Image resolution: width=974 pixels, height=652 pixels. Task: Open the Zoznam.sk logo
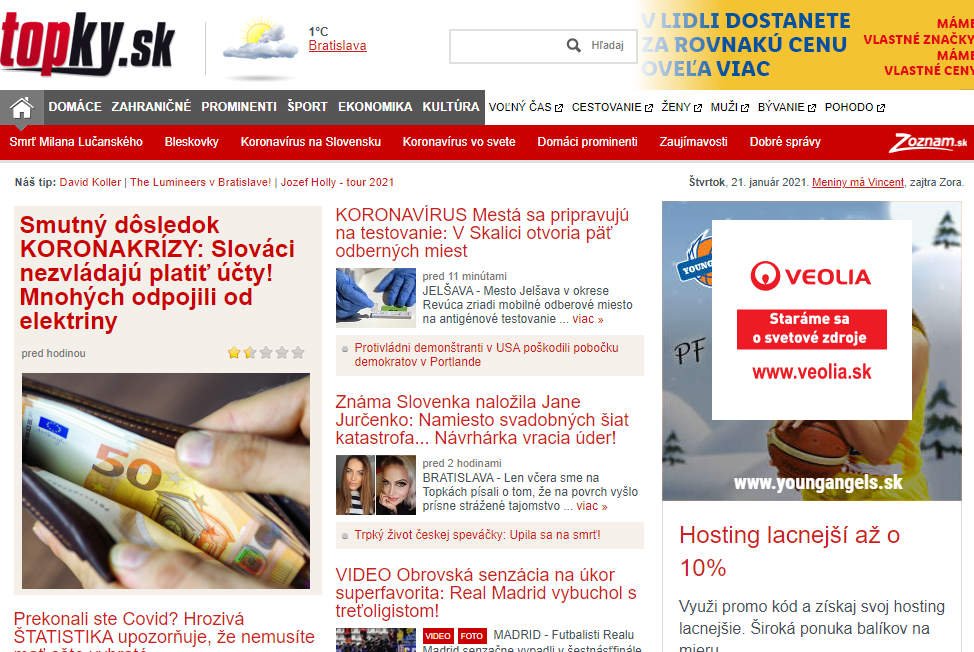click(928, 142)
